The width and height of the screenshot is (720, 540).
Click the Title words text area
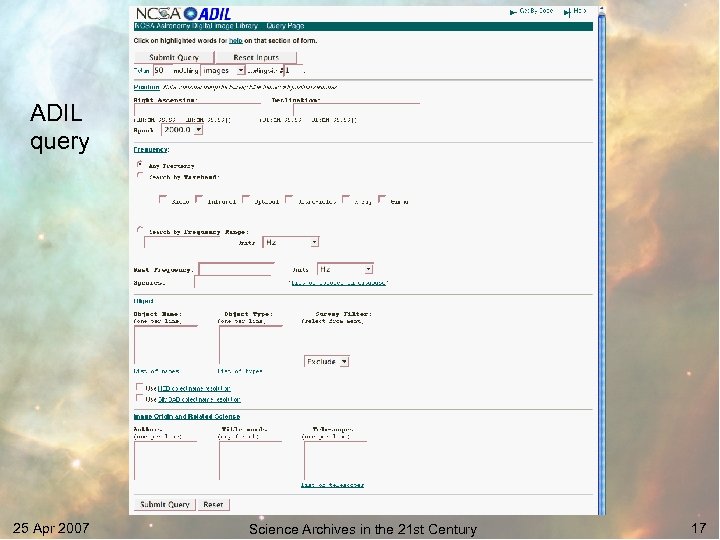click(x=250, y=461)
